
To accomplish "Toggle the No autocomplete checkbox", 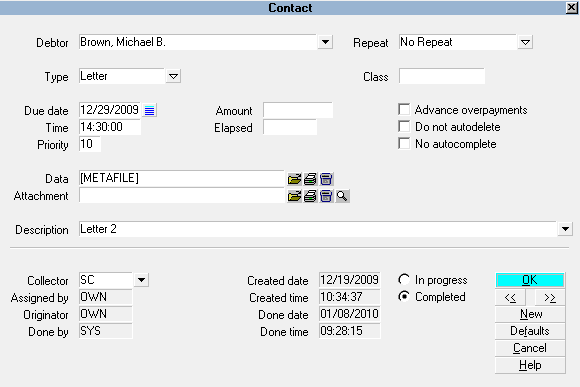I will (404, 144).
